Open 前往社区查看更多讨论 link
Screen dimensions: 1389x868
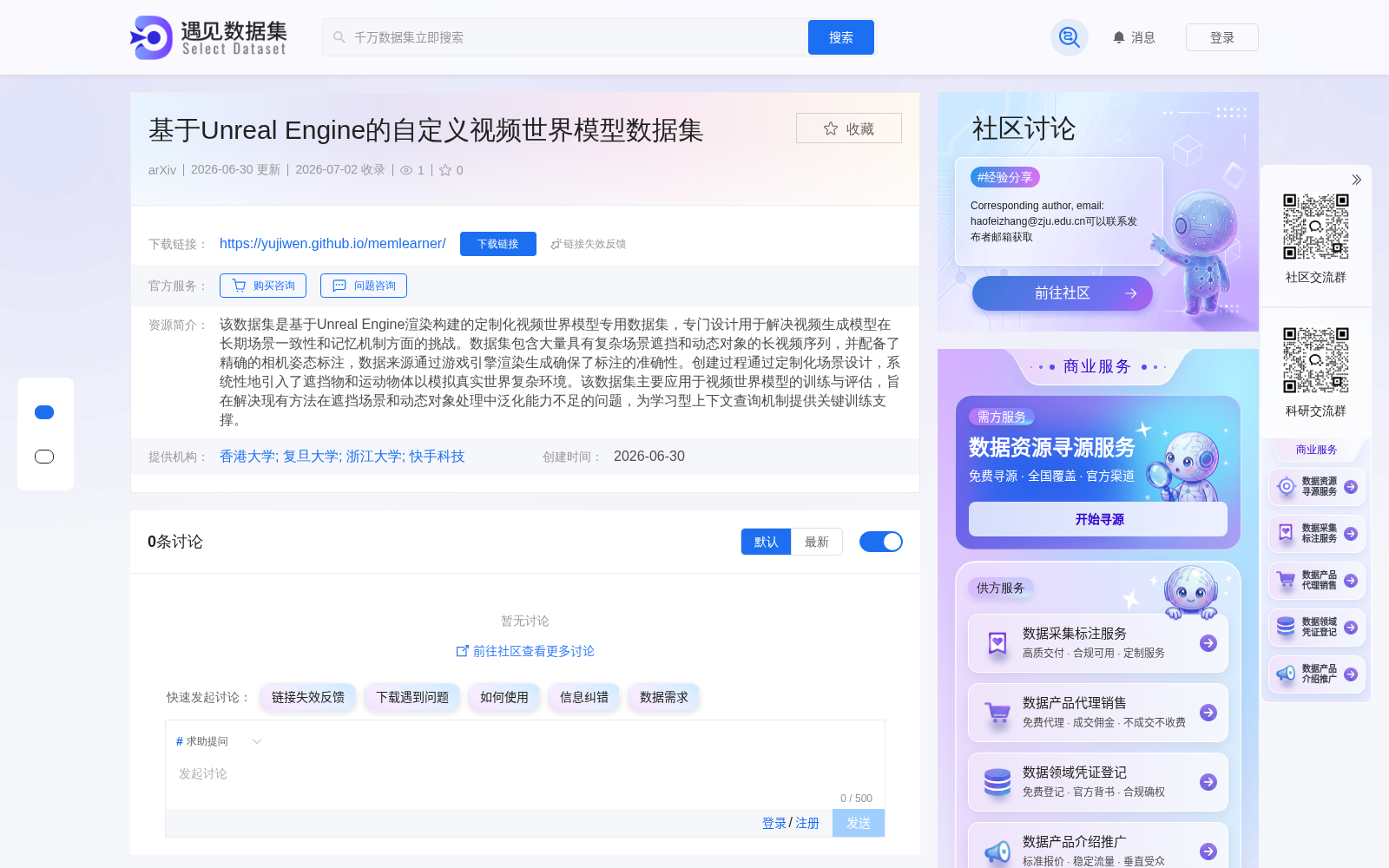click(525, 651)
